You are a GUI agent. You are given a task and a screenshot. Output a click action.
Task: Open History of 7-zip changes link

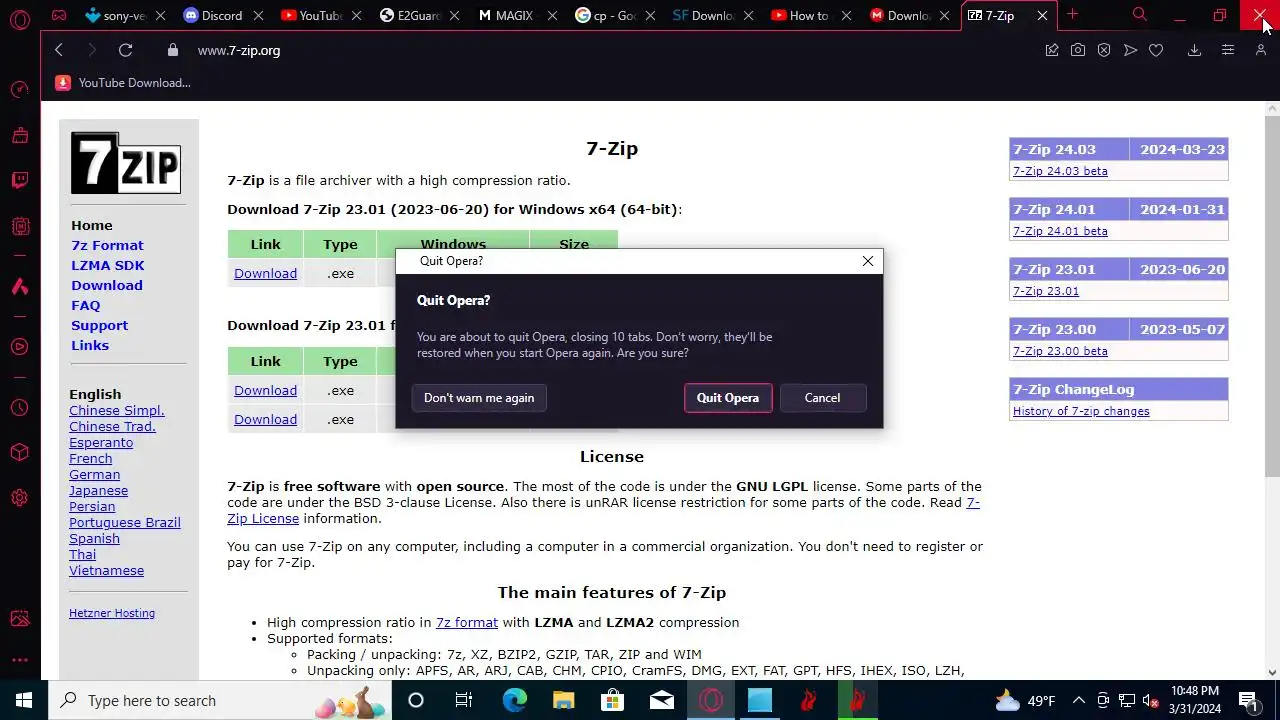(1081, 411)
